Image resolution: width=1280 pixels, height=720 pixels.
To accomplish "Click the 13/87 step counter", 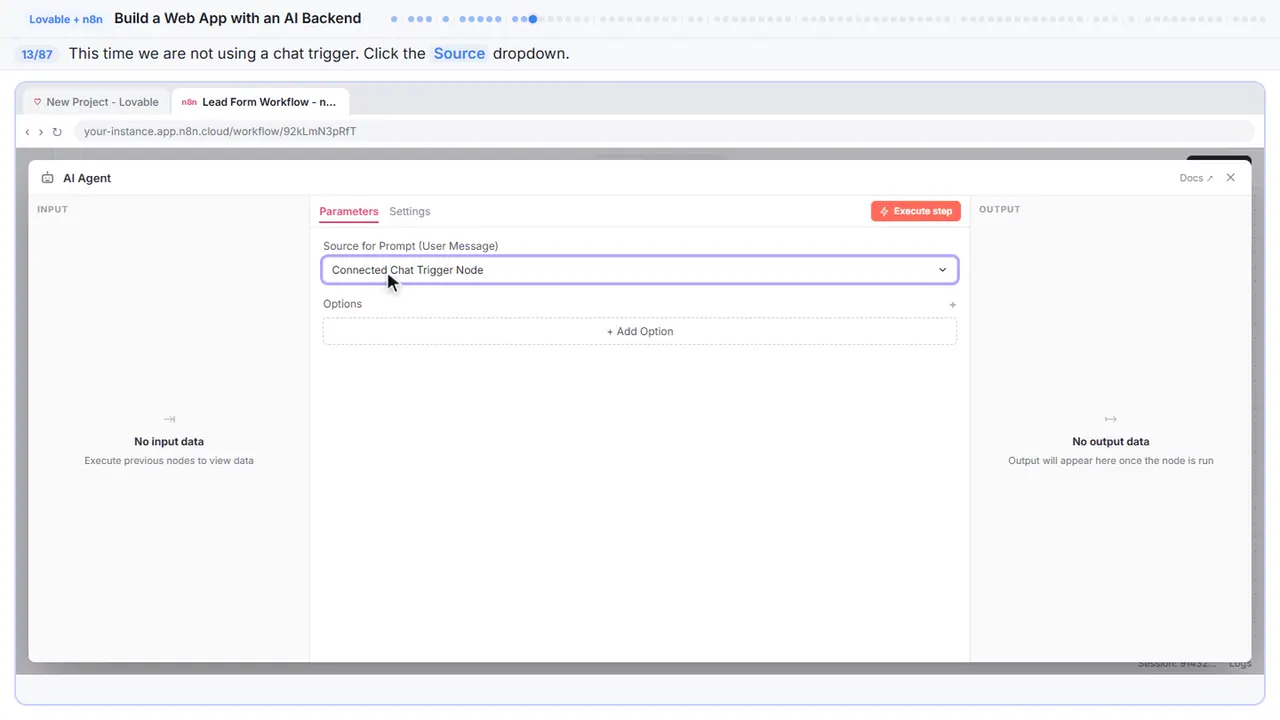I will pyautogui.click(x=37, y=54).
